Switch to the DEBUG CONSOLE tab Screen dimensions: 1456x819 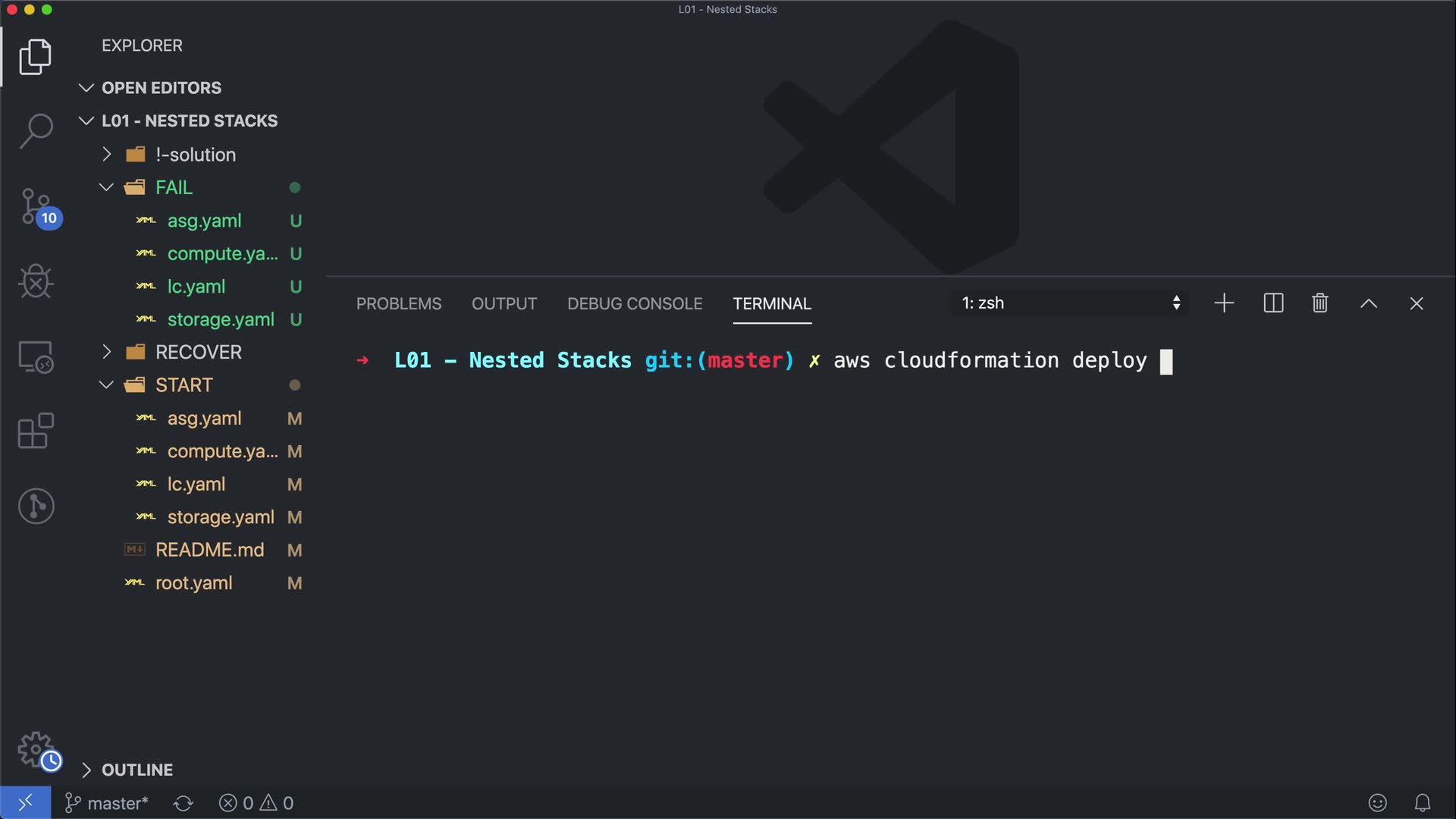(x=635, y=303)
